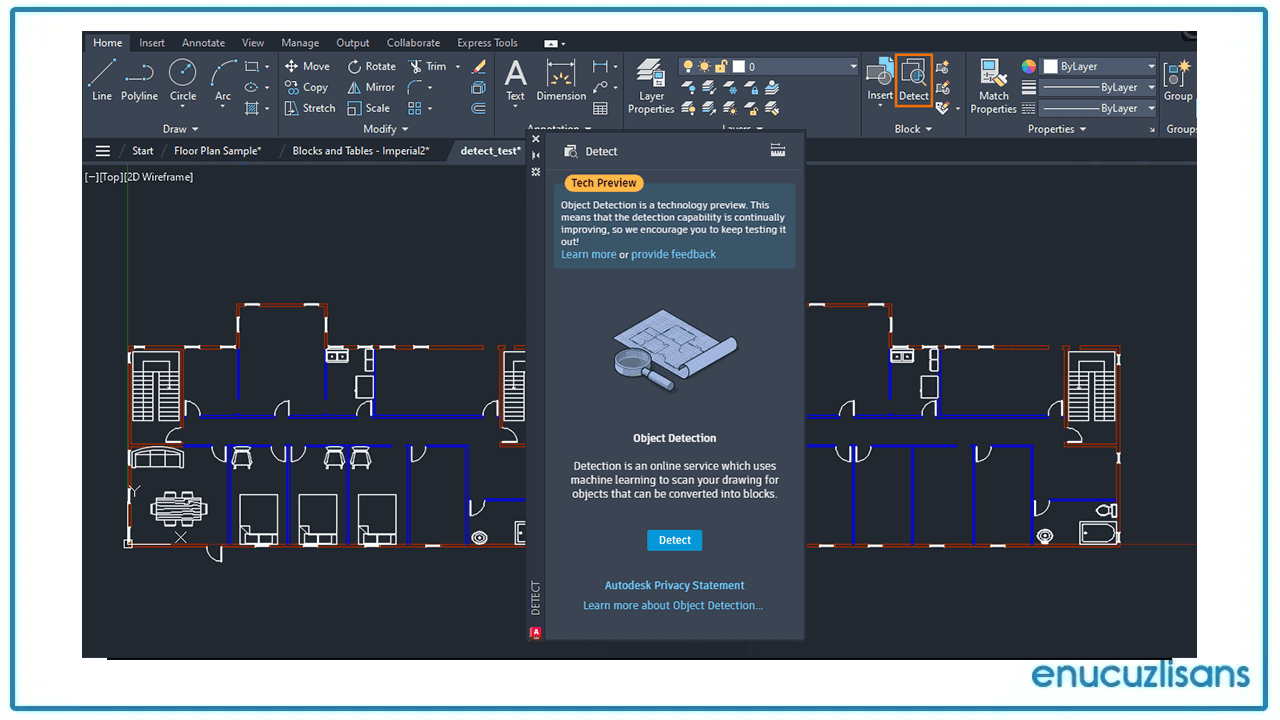
Task: Switch to the Manage ribbon tab
Action: point(300,43)
